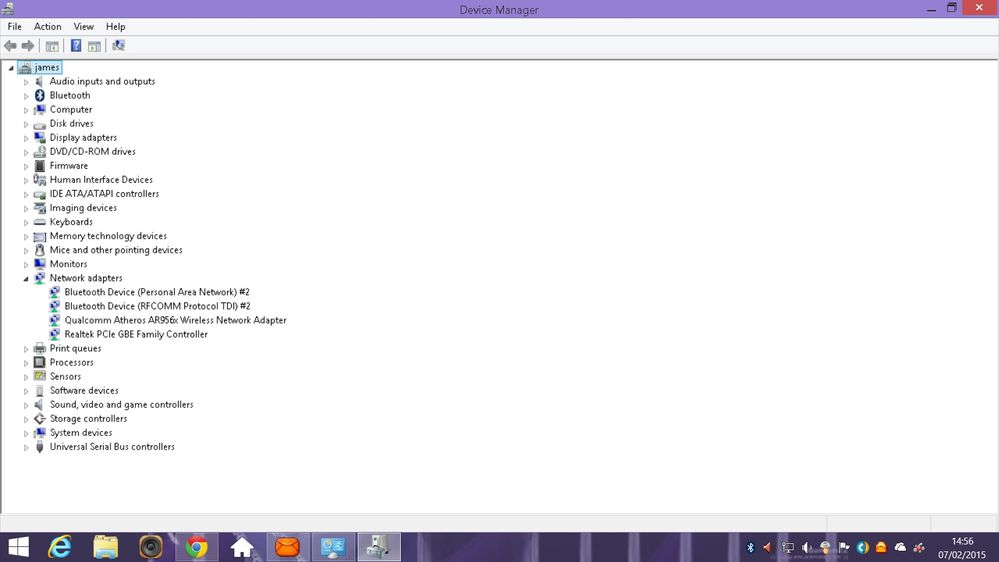Click the Sensors category icon
The image size is (999, 562).
[x=40, y=376]
